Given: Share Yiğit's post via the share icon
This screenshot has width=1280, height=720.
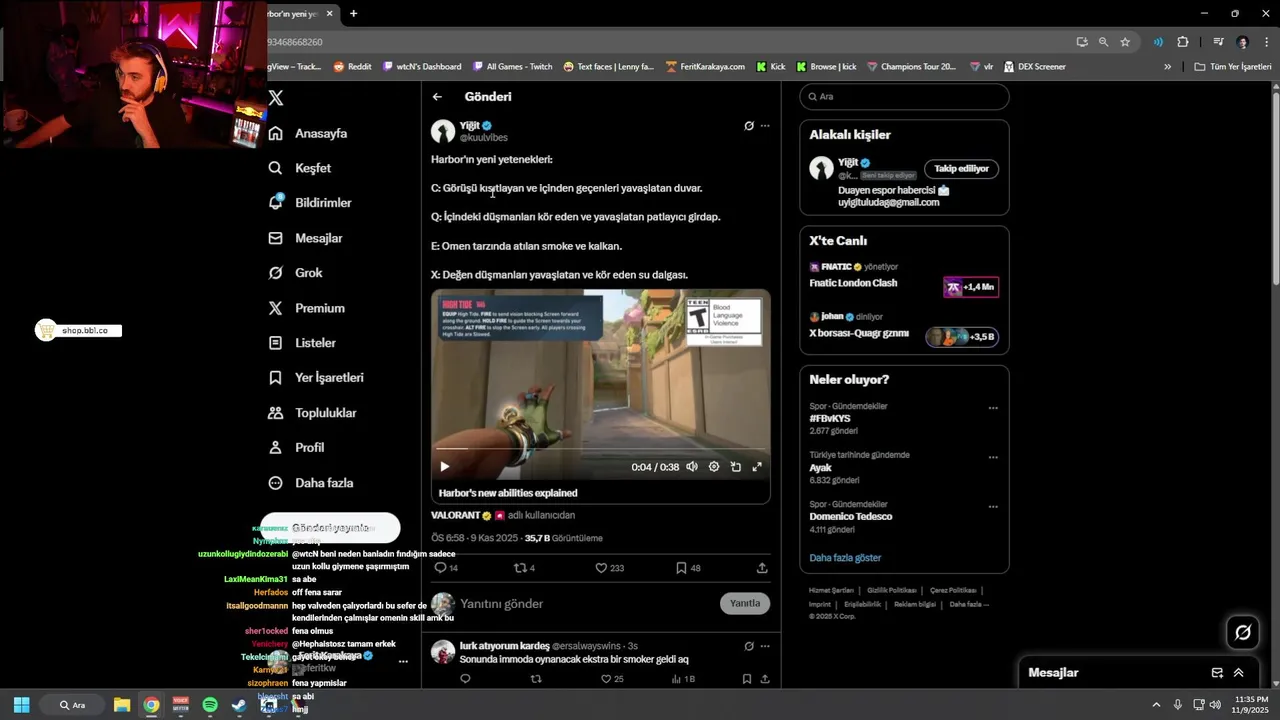Looking at the screenshot, I should (762, 568).
